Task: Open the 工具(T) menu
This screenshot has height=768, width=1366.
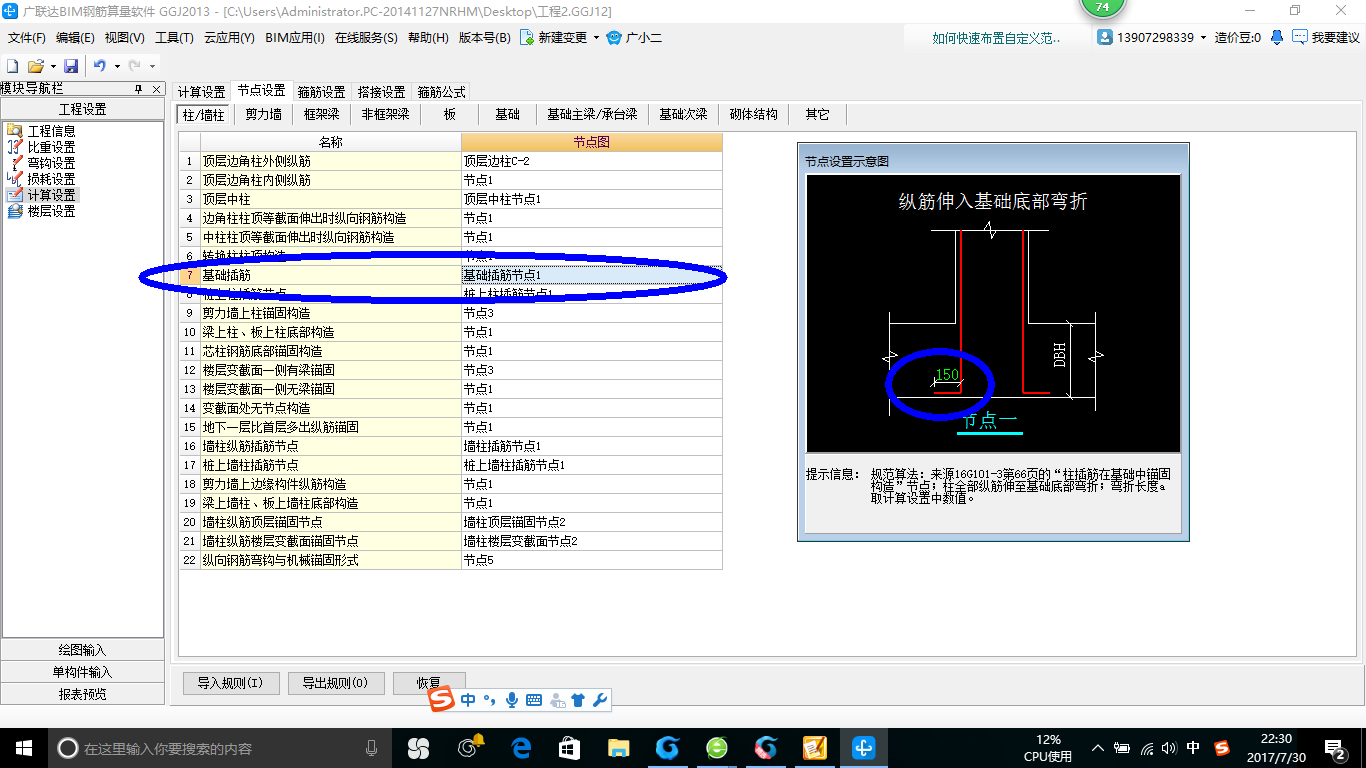Action: (174, 37)
